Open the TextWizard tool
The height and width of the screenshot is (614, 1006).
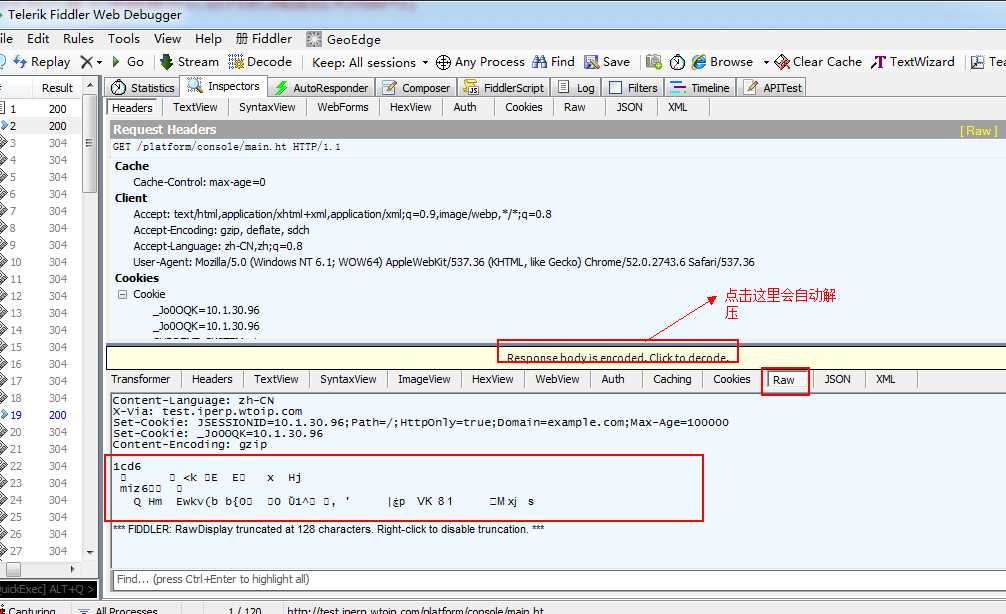(912, 62)
